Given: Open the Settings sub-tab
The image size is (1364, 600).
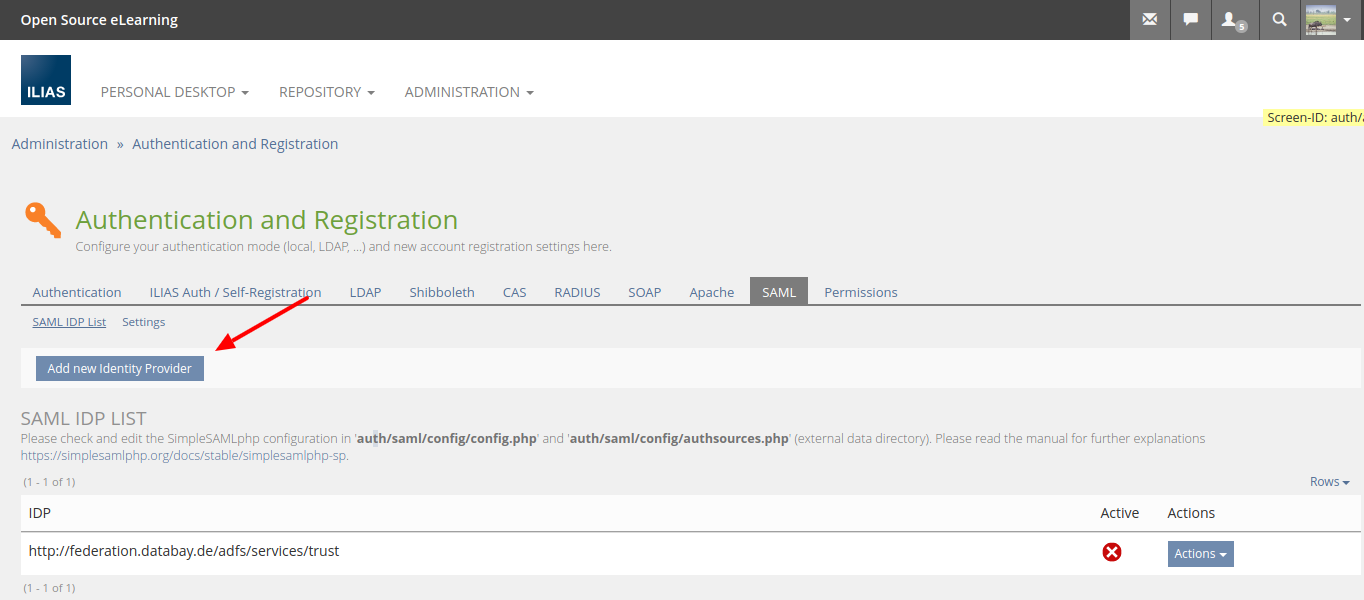Looking at the screenshot, I should (x=143, y=322).
